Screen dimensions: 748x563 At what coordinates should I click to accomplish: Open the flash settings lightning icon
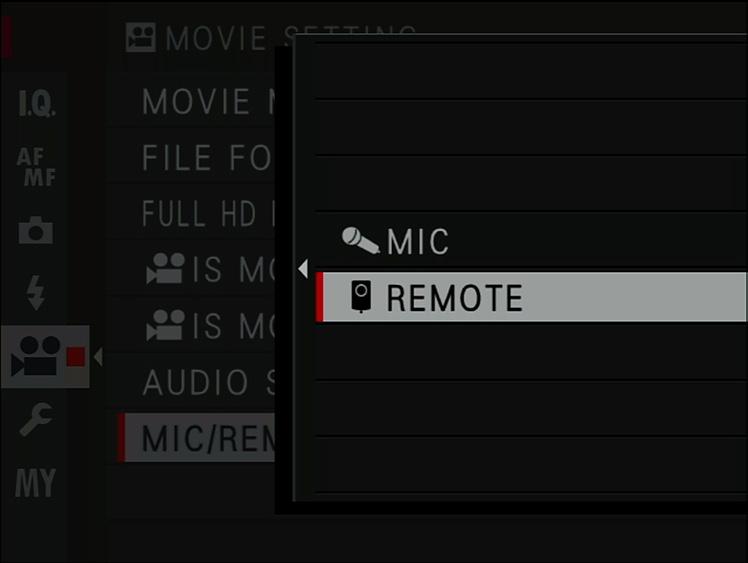tap(36, 292)
